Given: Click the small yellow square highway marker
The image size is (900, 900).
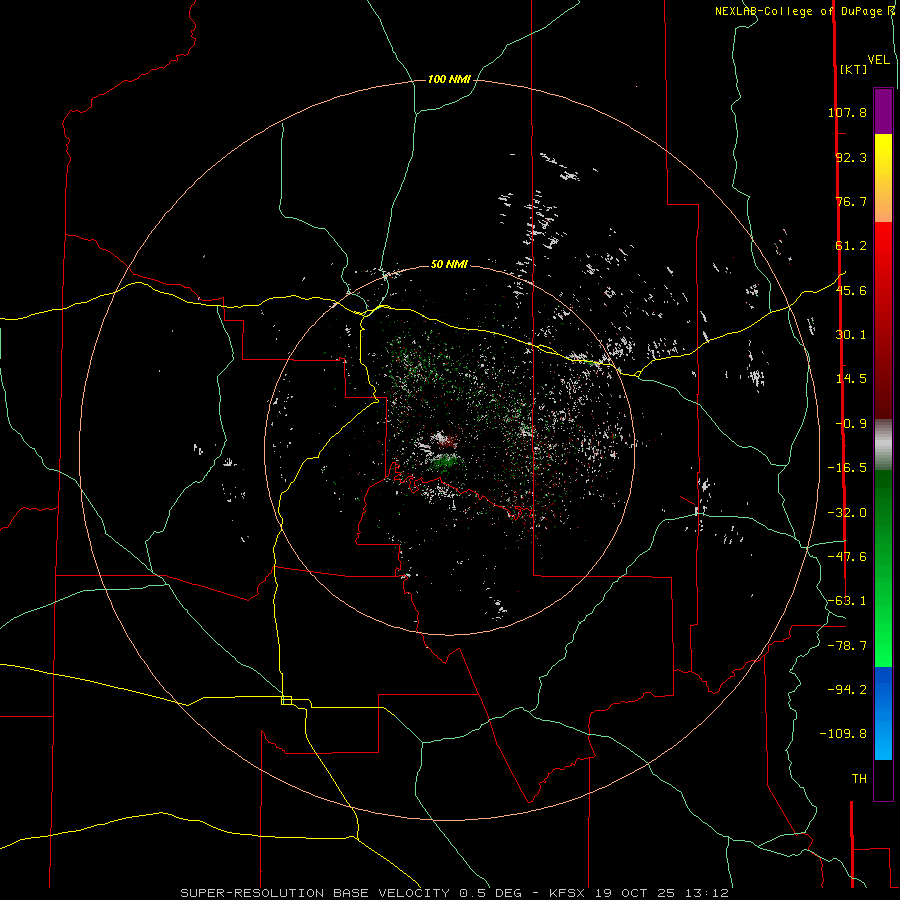Looking at the screenshot, I should 286,700.
